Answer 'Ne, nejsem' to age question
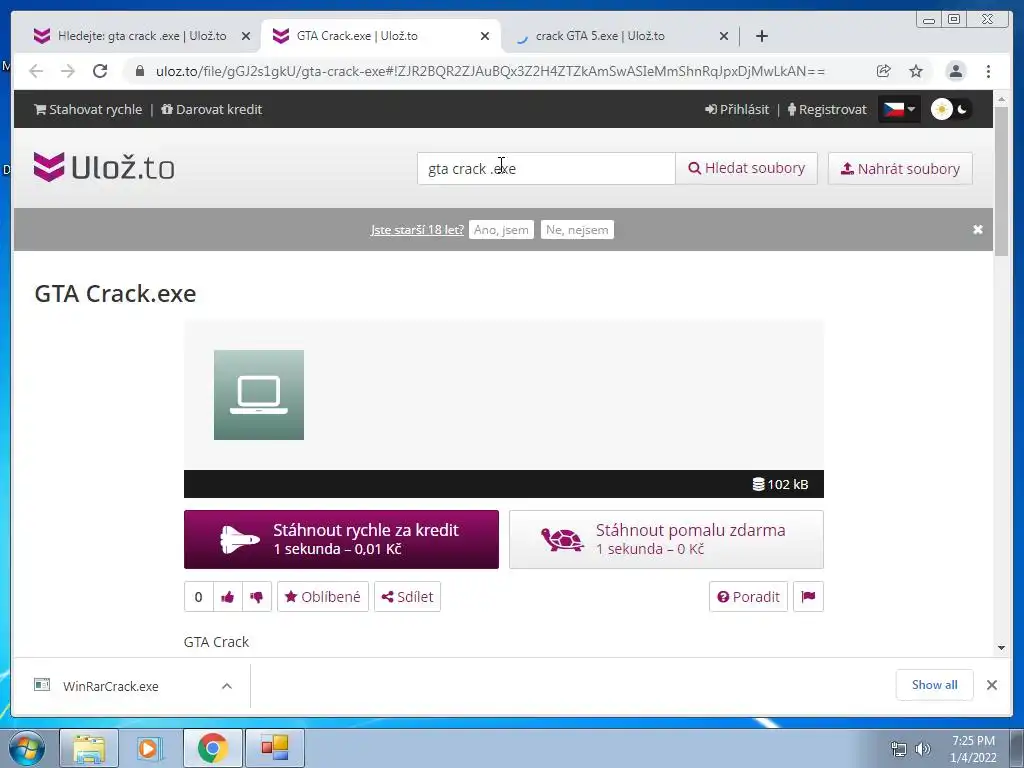 point(577,230)
